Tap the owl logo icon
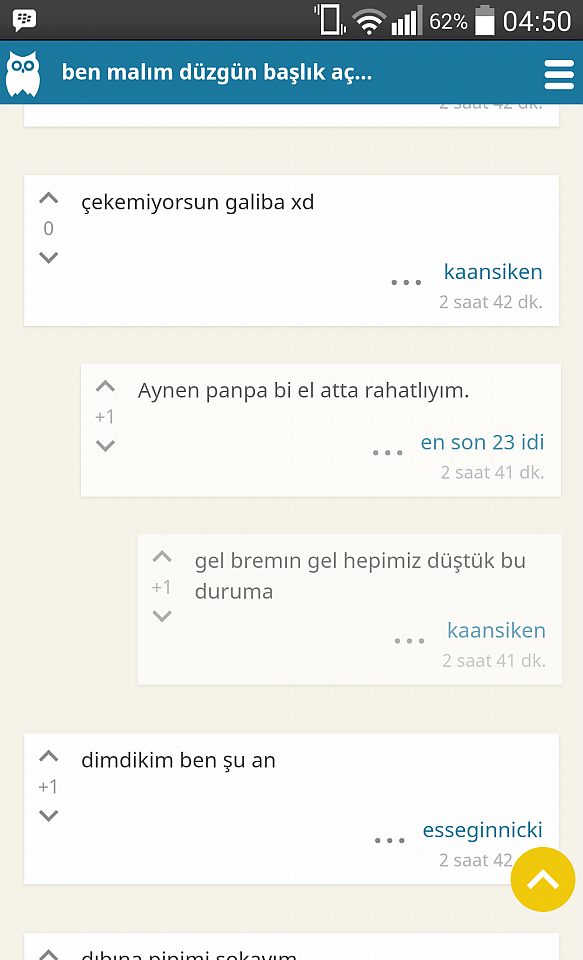The image size is (583, 960). click(23, 73)
